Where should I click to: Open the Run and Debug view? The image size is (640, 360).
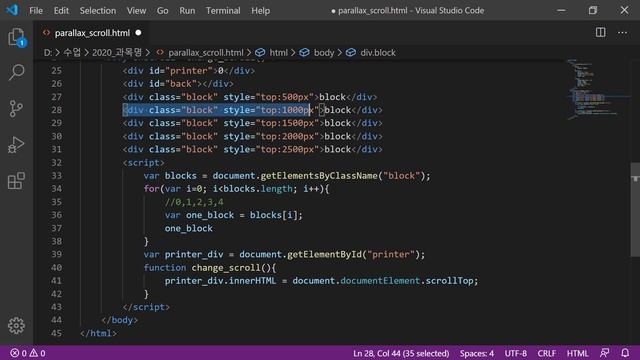pyautogui.click(x=16, y=144)
